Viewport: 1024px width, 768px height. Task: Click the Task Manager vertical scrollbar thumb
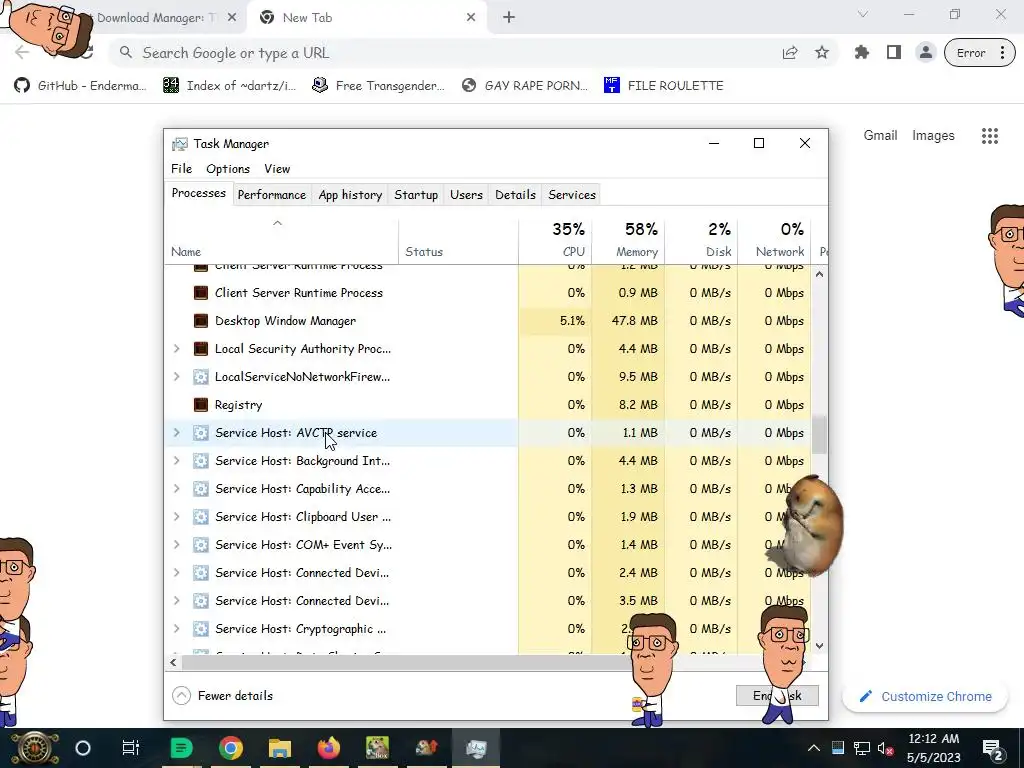820,436
